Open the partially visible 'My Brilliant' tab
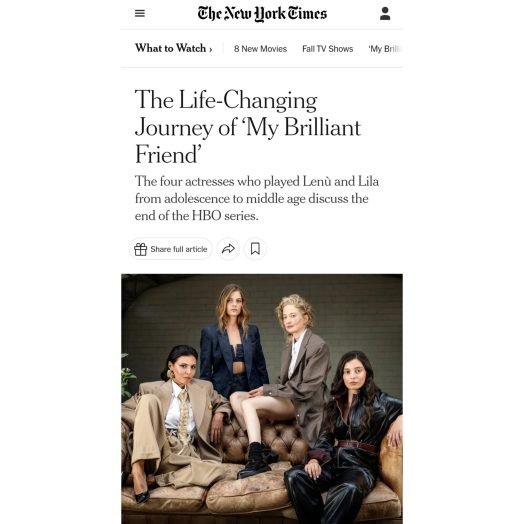 tap(385, 49)
